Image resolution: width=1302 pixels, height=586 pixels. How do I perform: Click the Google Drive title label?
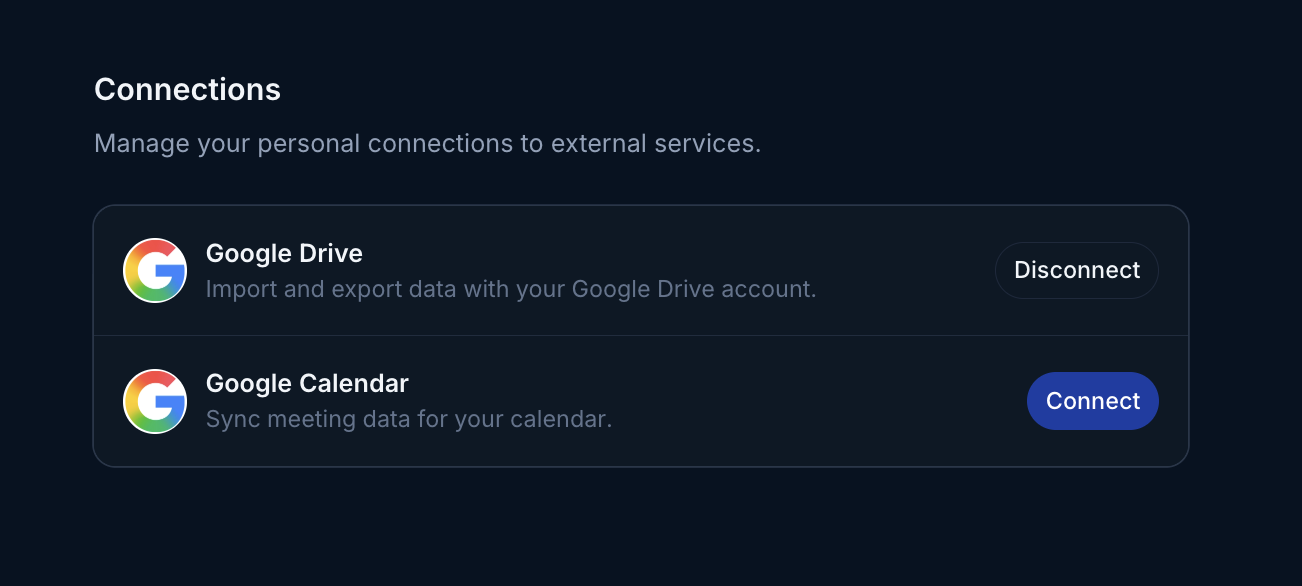tap(283, 254)
